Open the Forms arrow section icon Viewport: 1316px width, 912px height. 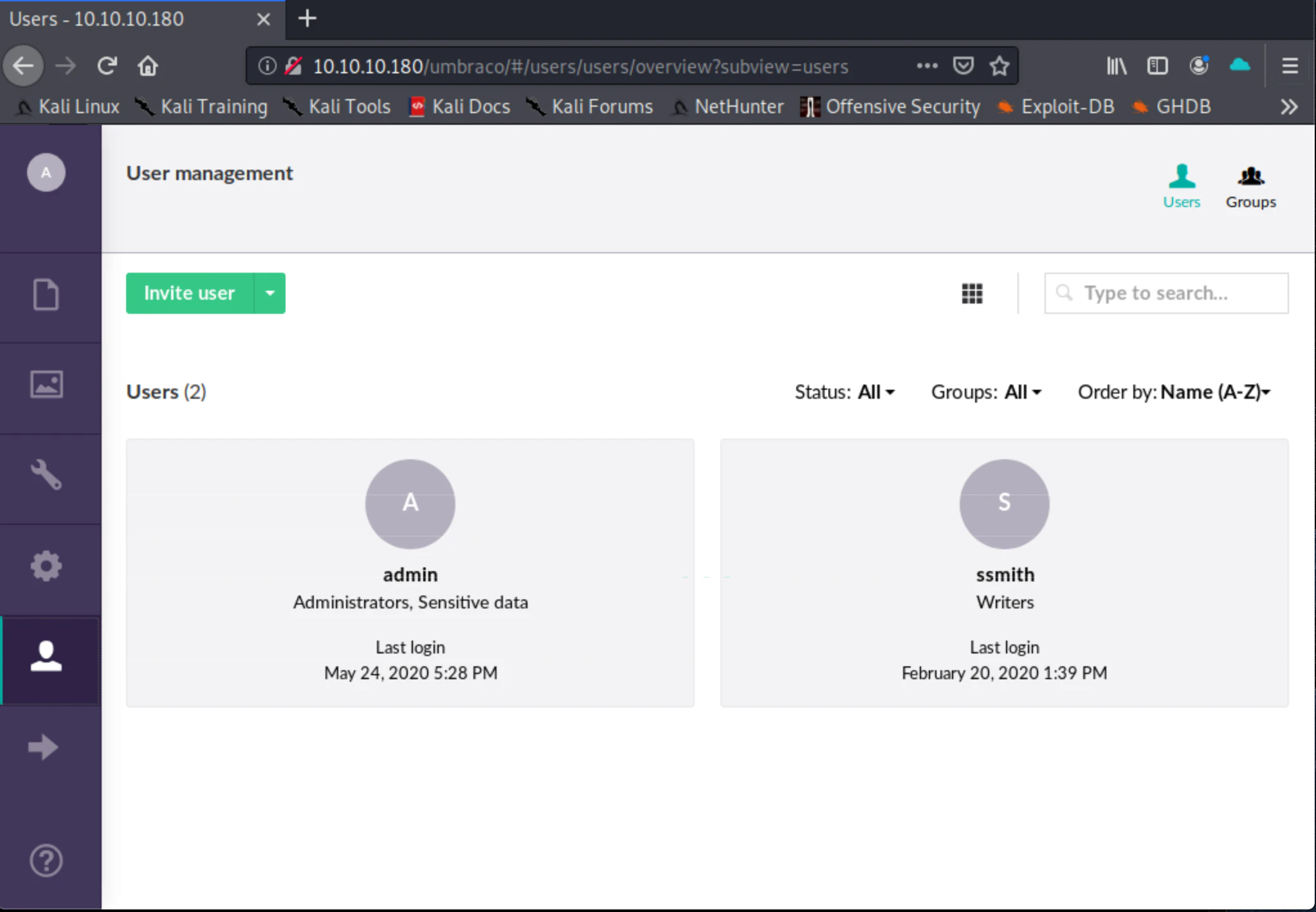[x=44, y=747]
